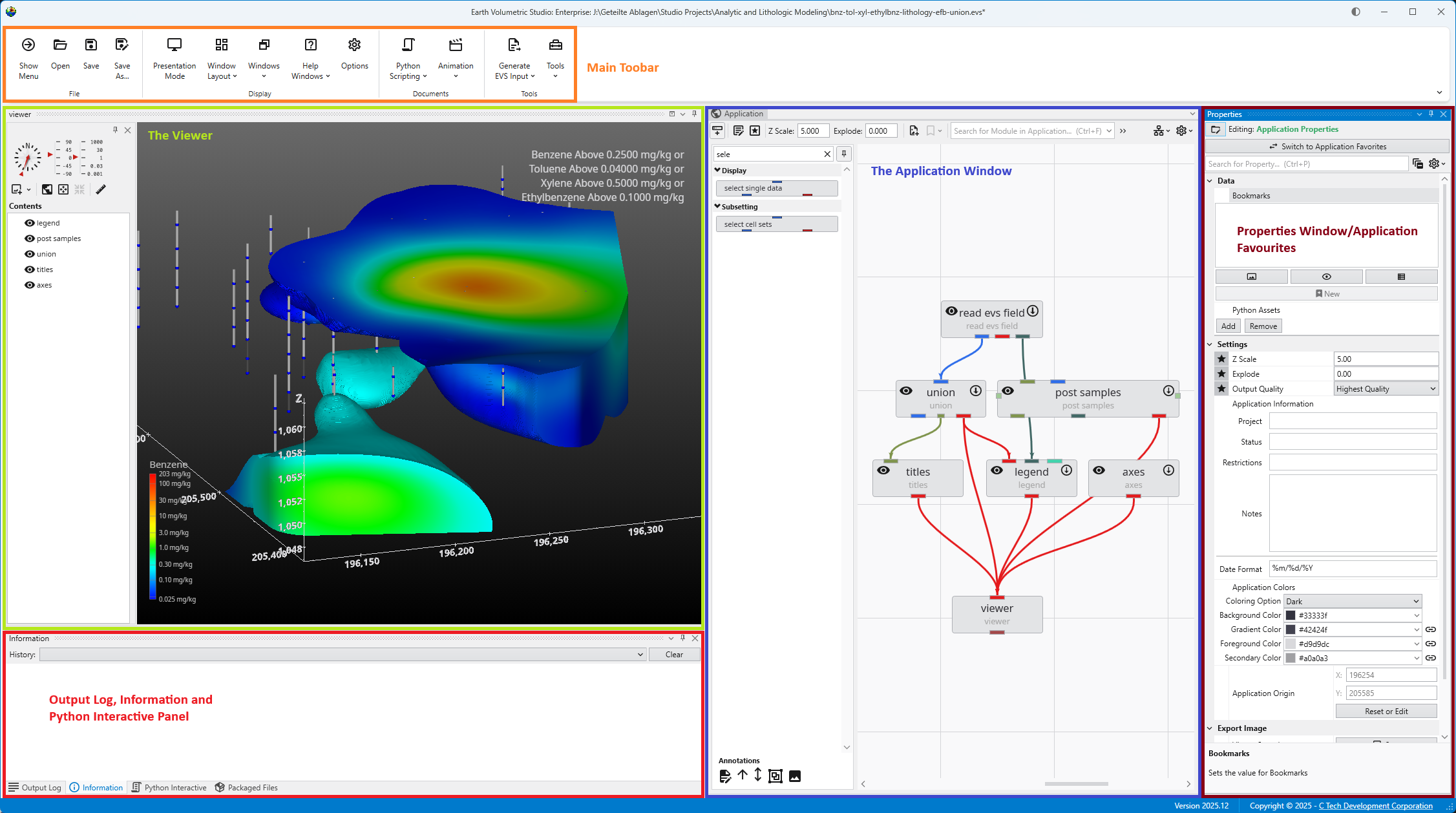Click the insert image annotation icon
Image resolution: width=1456 pixels, height=813 pixels.
795,776
